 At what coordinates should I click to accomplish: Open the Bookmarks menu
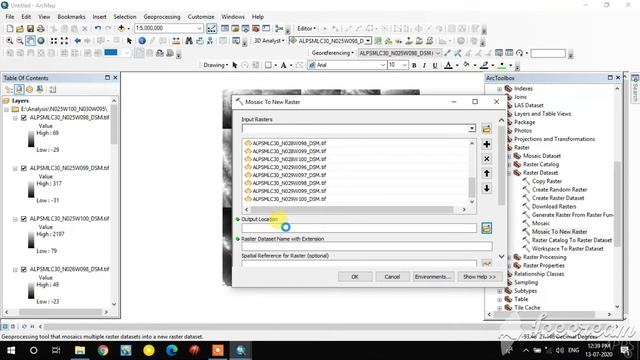71,17
